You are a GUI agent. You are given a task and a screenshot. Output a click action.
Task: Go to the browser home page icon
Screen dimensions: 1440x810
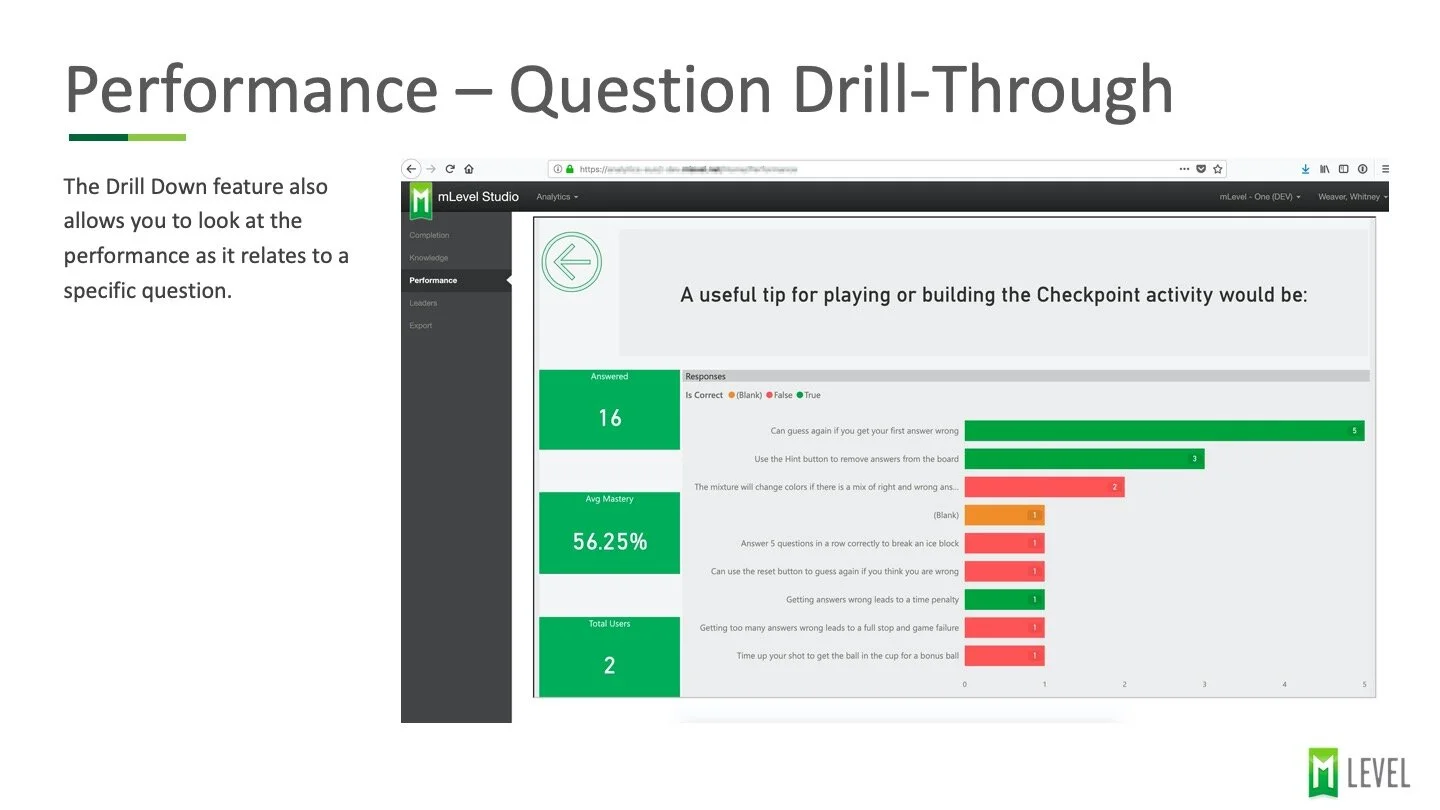[x=469, y=169]
